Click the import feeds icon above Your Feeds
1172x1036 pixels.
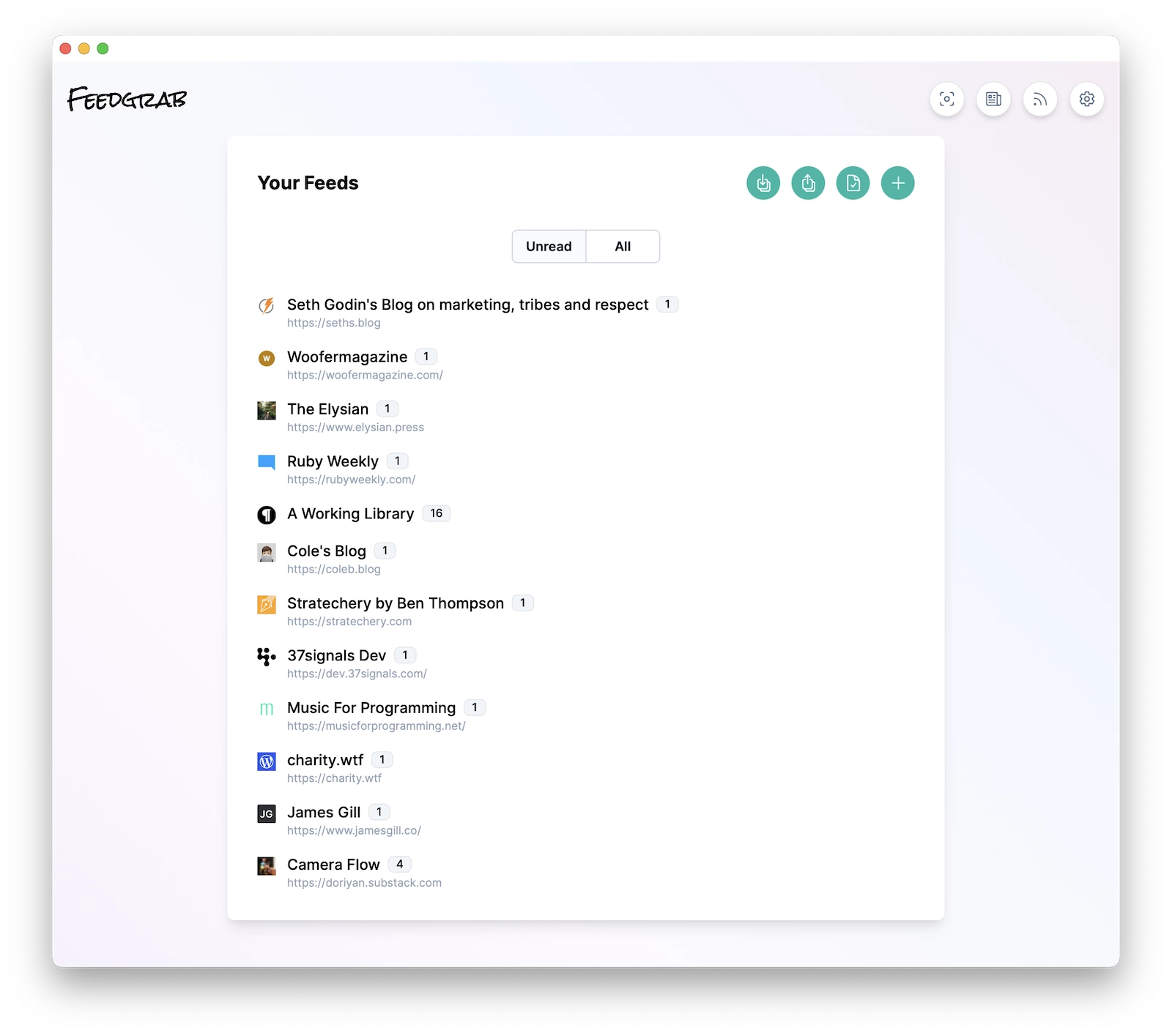(763, 183)
